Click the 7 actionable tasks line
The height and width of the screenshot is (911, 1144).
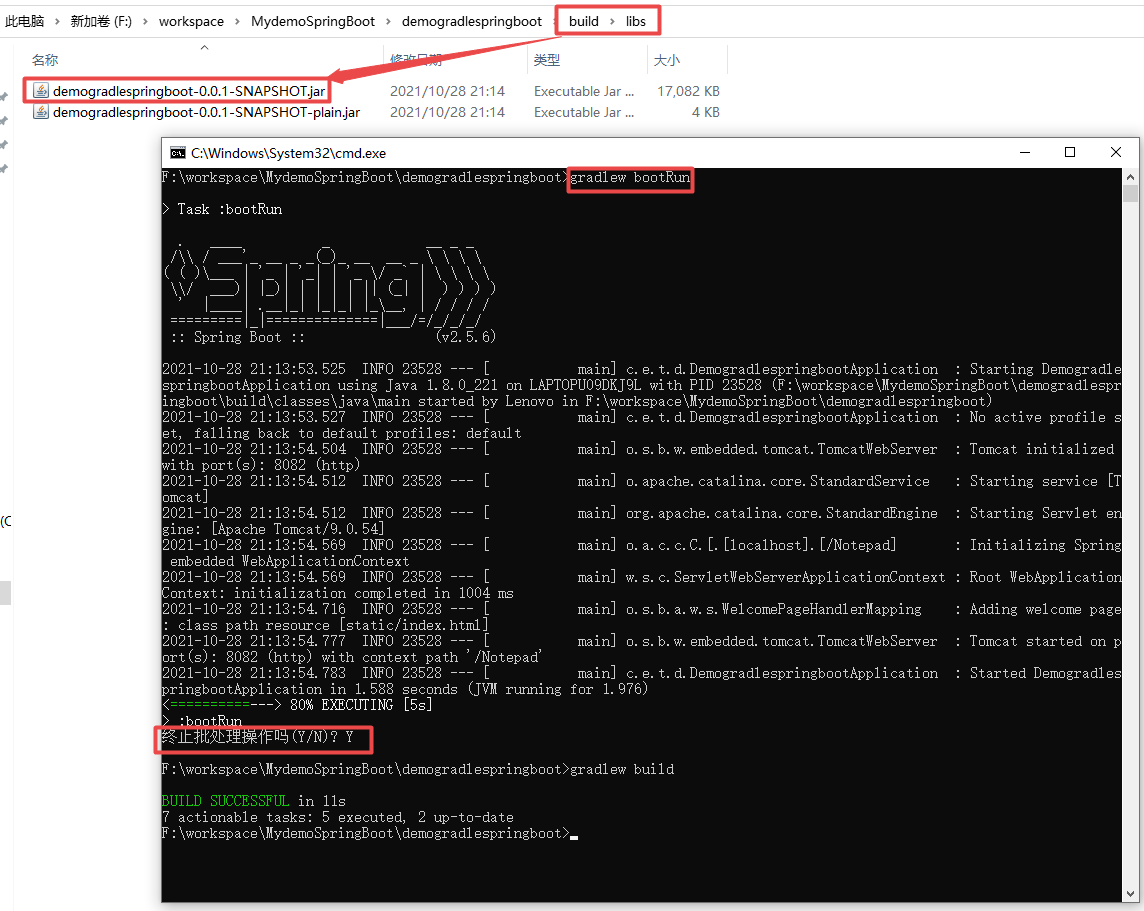pyautogui.click(x=338, y=817)
